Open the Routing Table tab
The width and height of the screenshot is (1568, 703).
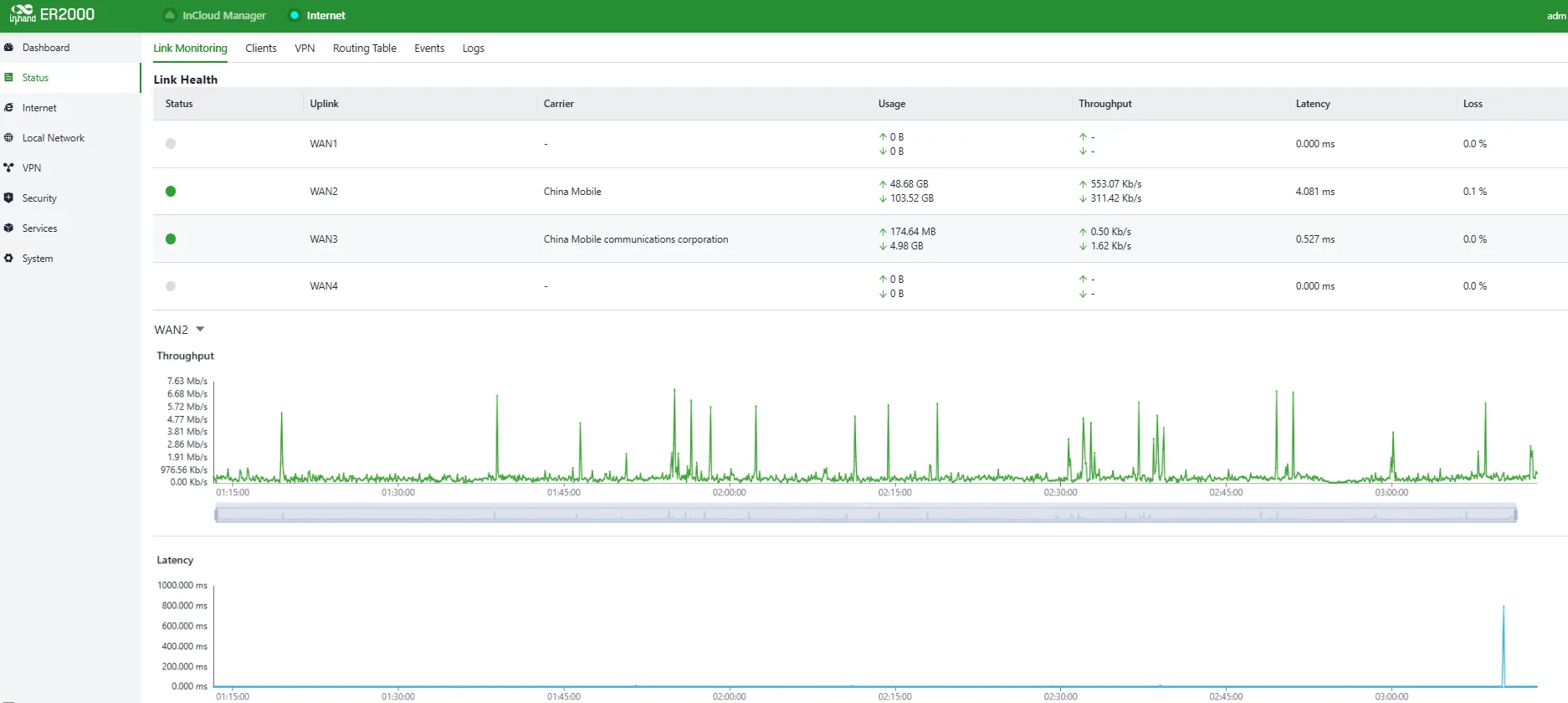[365, 49]
